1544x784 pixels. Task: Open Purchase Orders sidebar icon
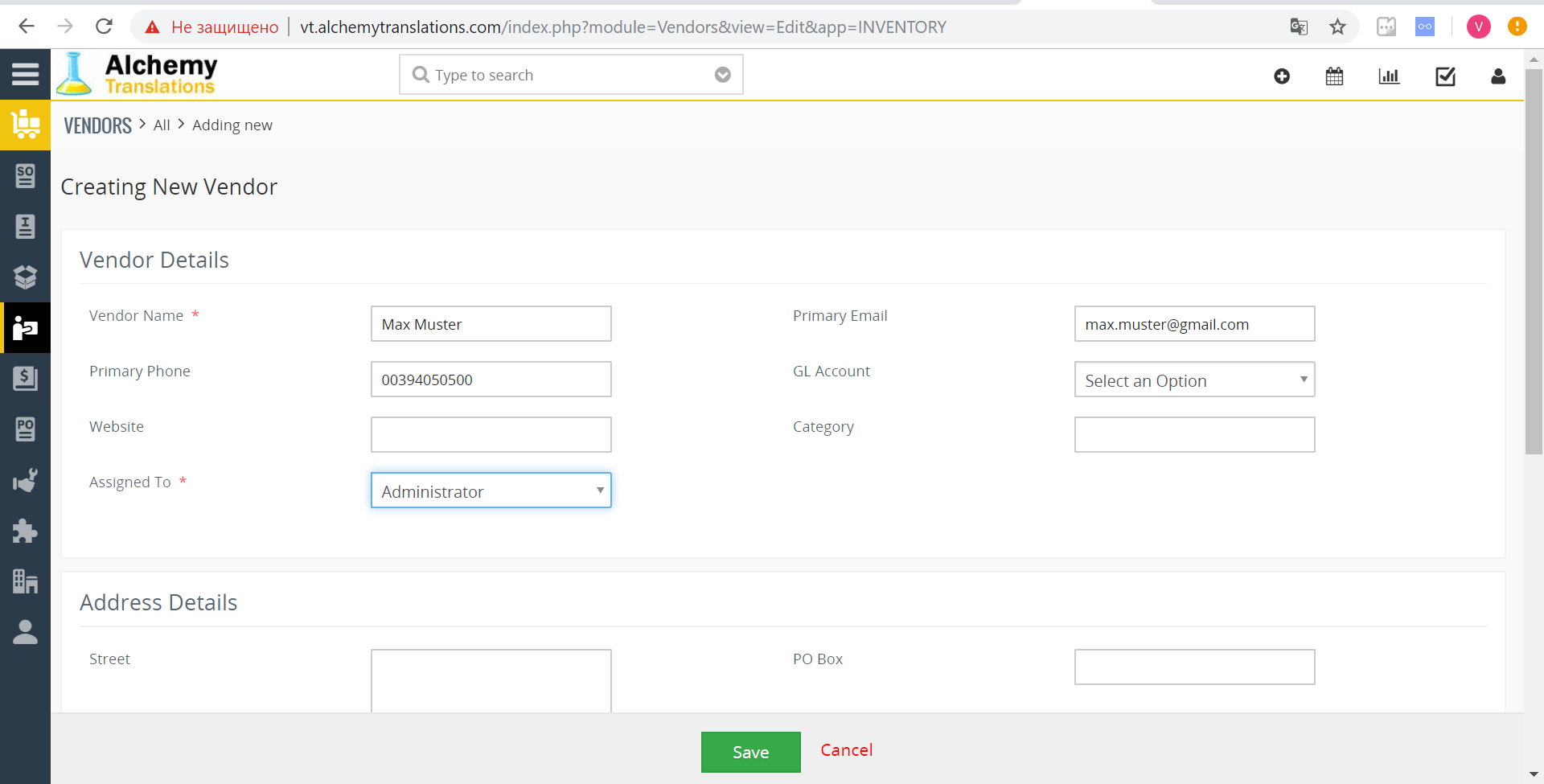(x=25, y=429)
